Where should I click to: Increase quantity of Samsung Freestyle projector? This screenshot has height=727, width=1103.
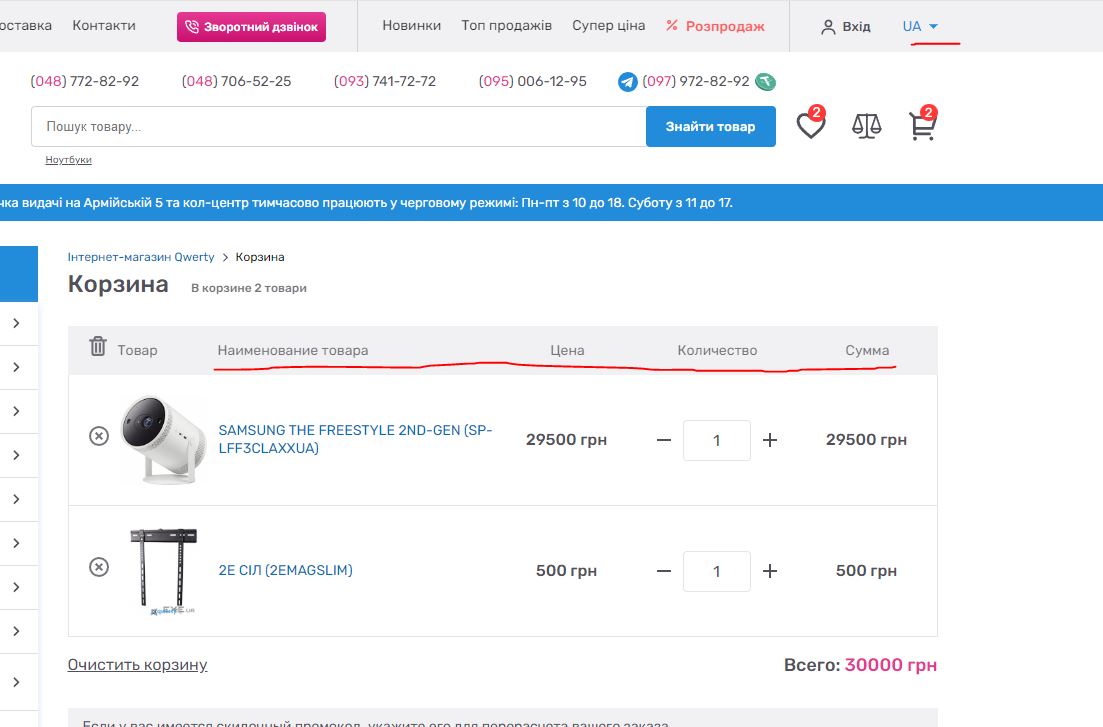[770, 440]
